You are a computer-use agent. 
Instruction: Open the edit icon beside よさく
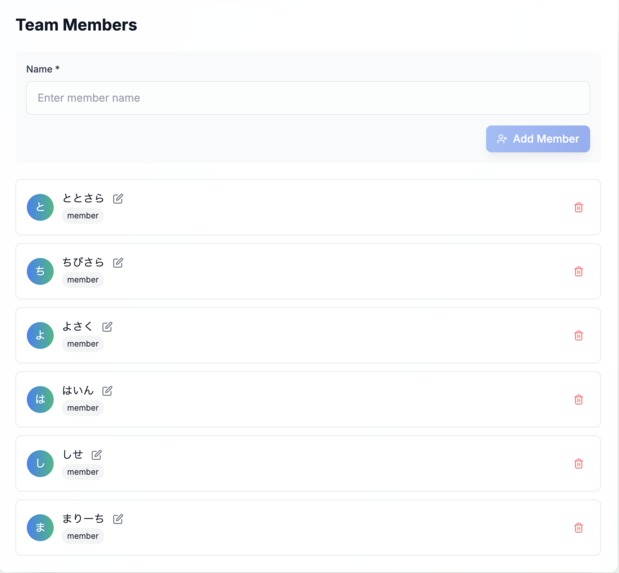pyautogui.click(x=107, y=327)
